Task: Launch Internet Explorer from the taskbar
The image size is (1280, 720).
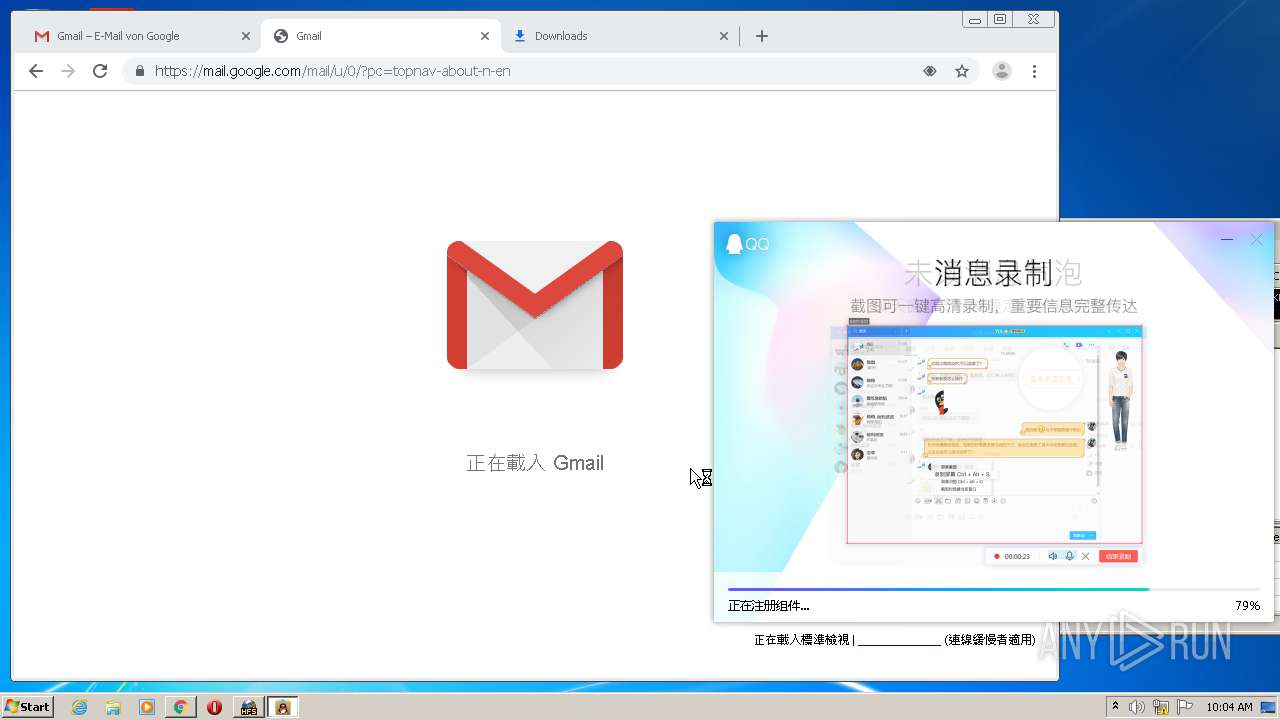Action: point(80,707)
